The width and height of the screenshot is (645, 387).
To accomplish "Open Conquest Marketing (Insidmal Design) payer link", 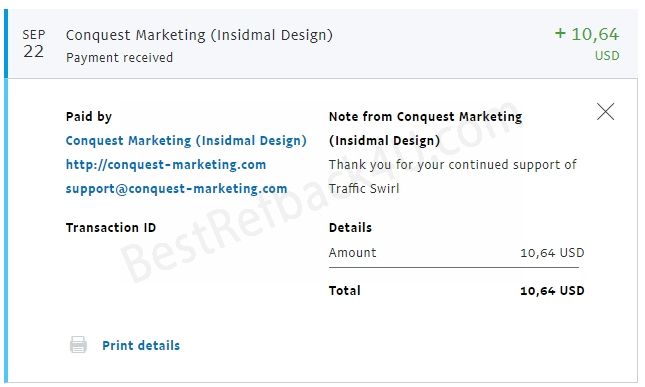I will point(186,141).
